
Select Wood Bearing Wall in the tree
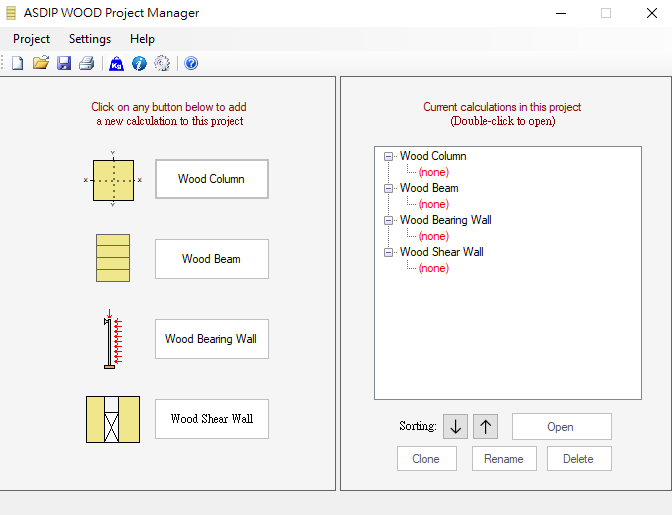446,220
